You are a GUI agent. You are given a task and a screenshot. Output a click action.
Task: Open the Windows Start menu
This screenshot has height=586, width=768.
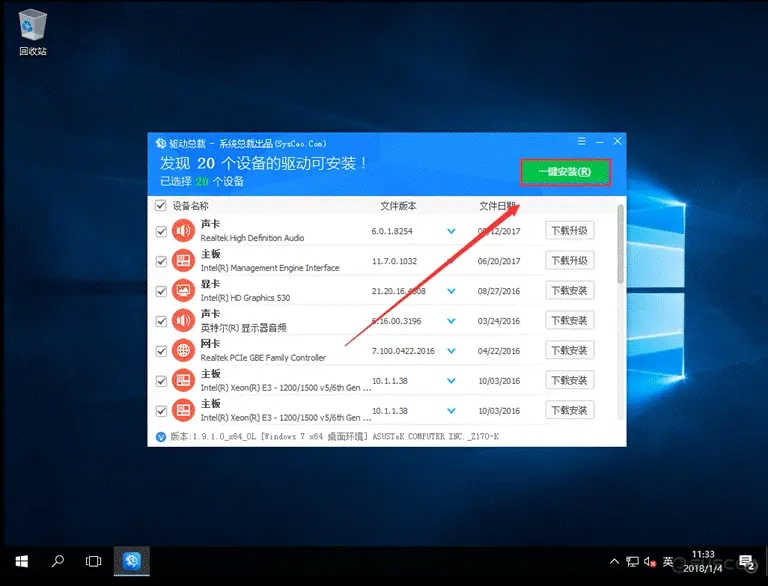pyautogui.click(x=20, y=561)
